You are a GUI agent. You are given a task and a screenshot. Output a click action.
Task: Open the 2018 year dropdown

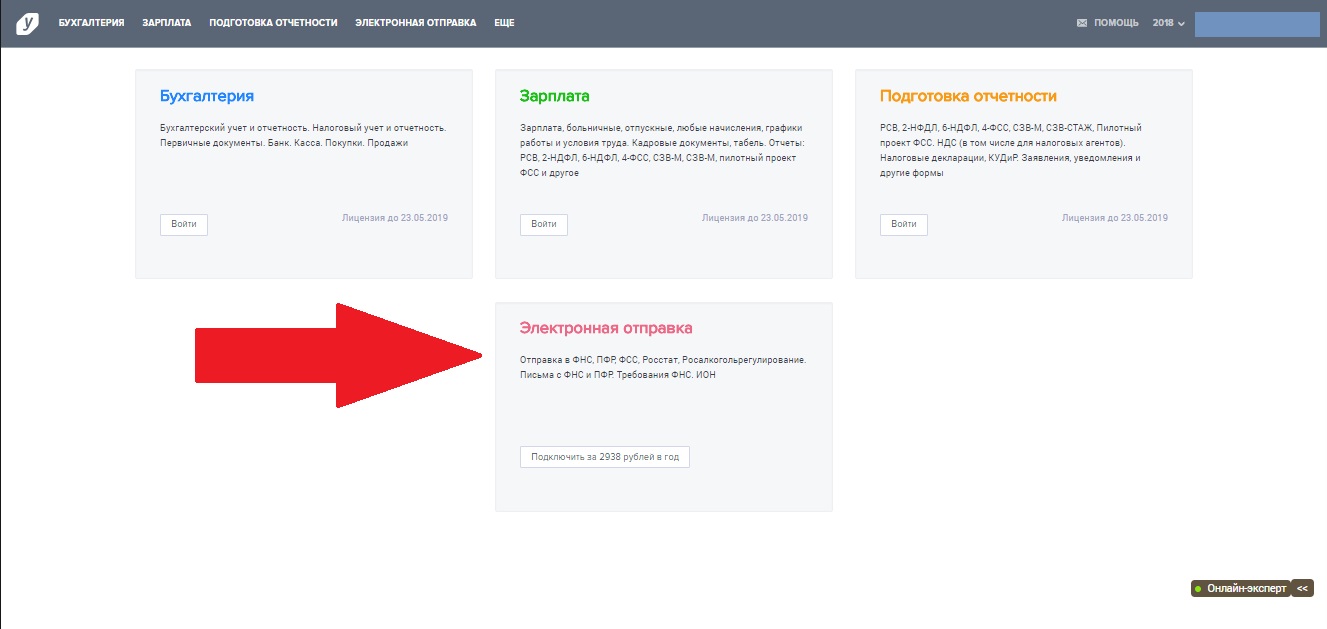pos(1168,23)
